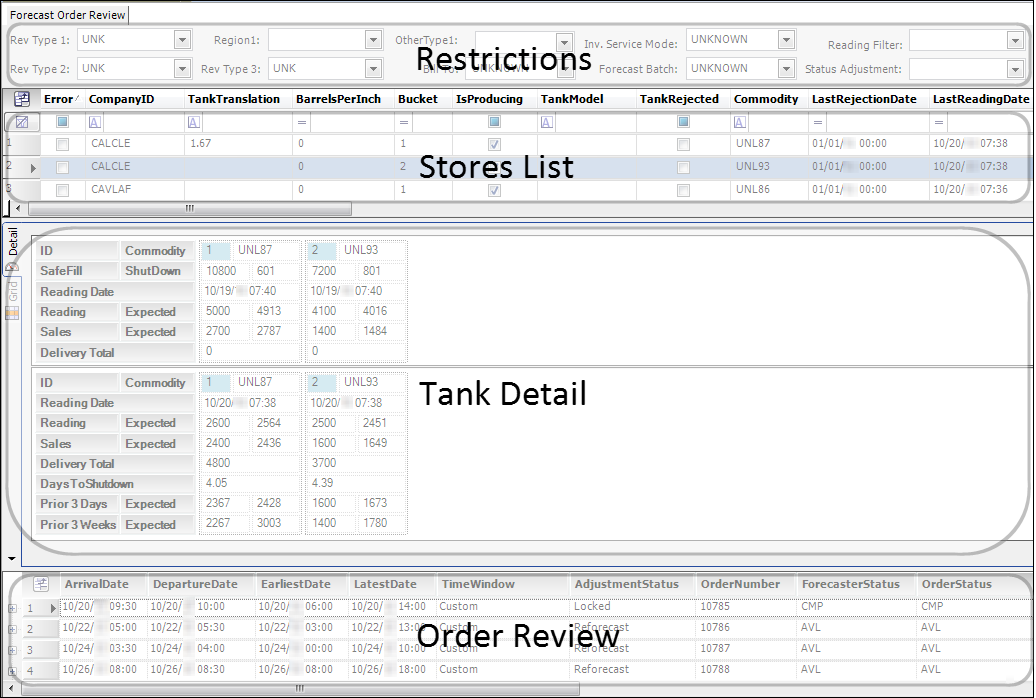This screenshot has width=1036, height=698.
Task: Click the OrderNumber column header
Action: [x=739, y=584]
